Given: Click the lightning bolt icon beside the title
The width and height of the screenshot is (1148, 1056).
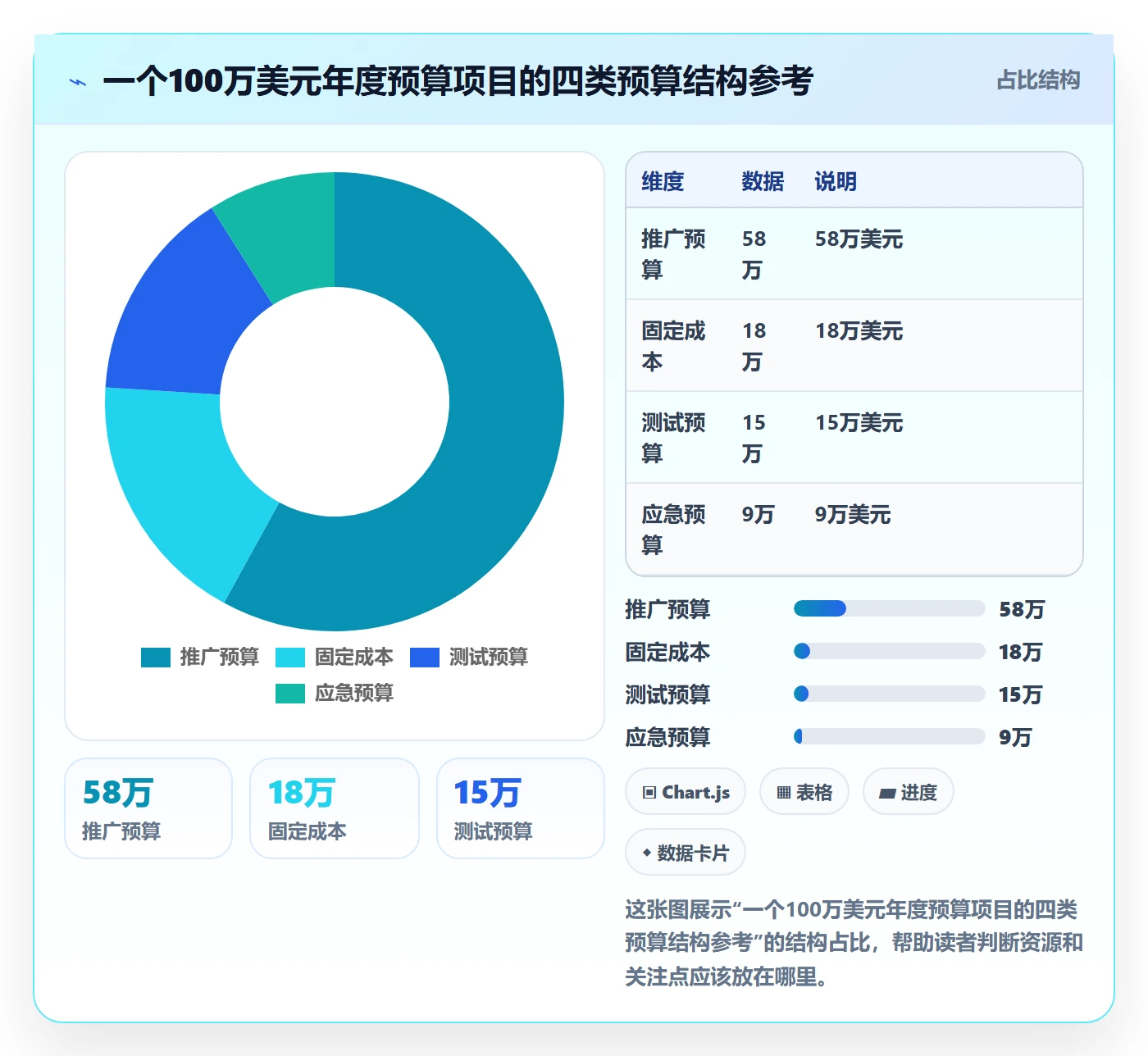Looking at the screenshot, I should click(78, 82).
